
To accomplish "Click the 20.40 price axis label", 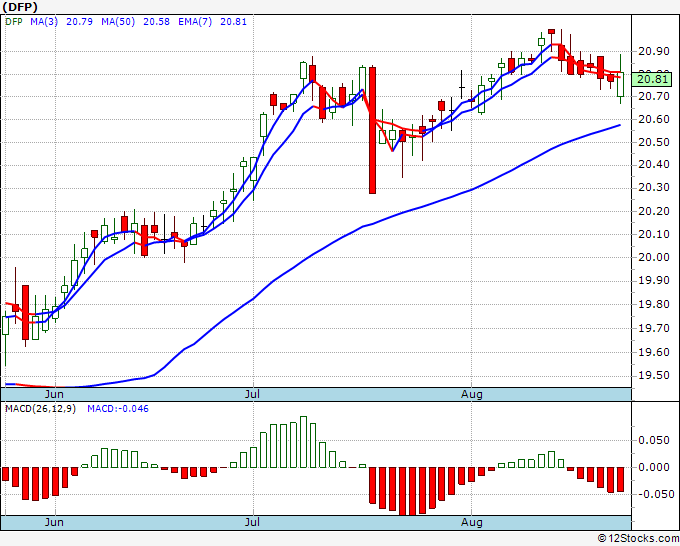I will point(654,164).
